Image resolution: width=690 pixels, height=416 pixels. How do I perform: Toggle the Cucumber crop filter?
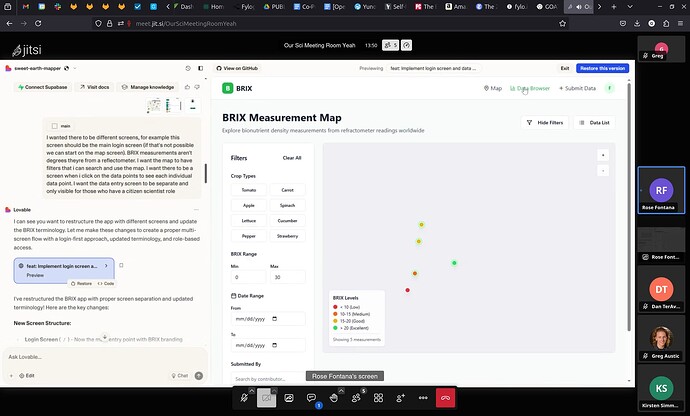point(287,221)
